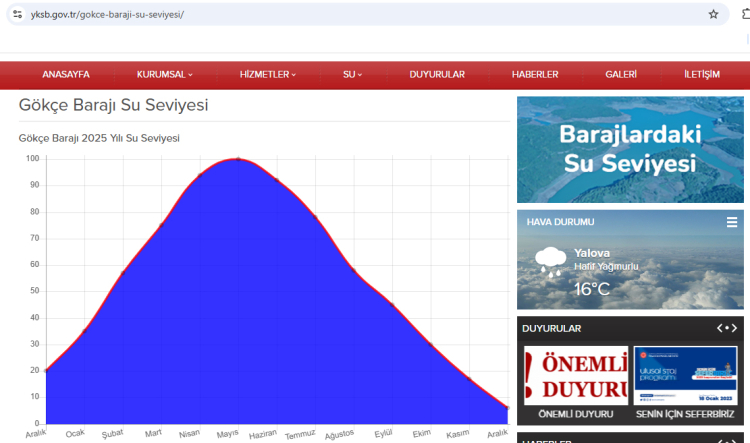Open the weather widget hamburger menu
Viewport: 750px width, 443px height.
pos(732,222)
